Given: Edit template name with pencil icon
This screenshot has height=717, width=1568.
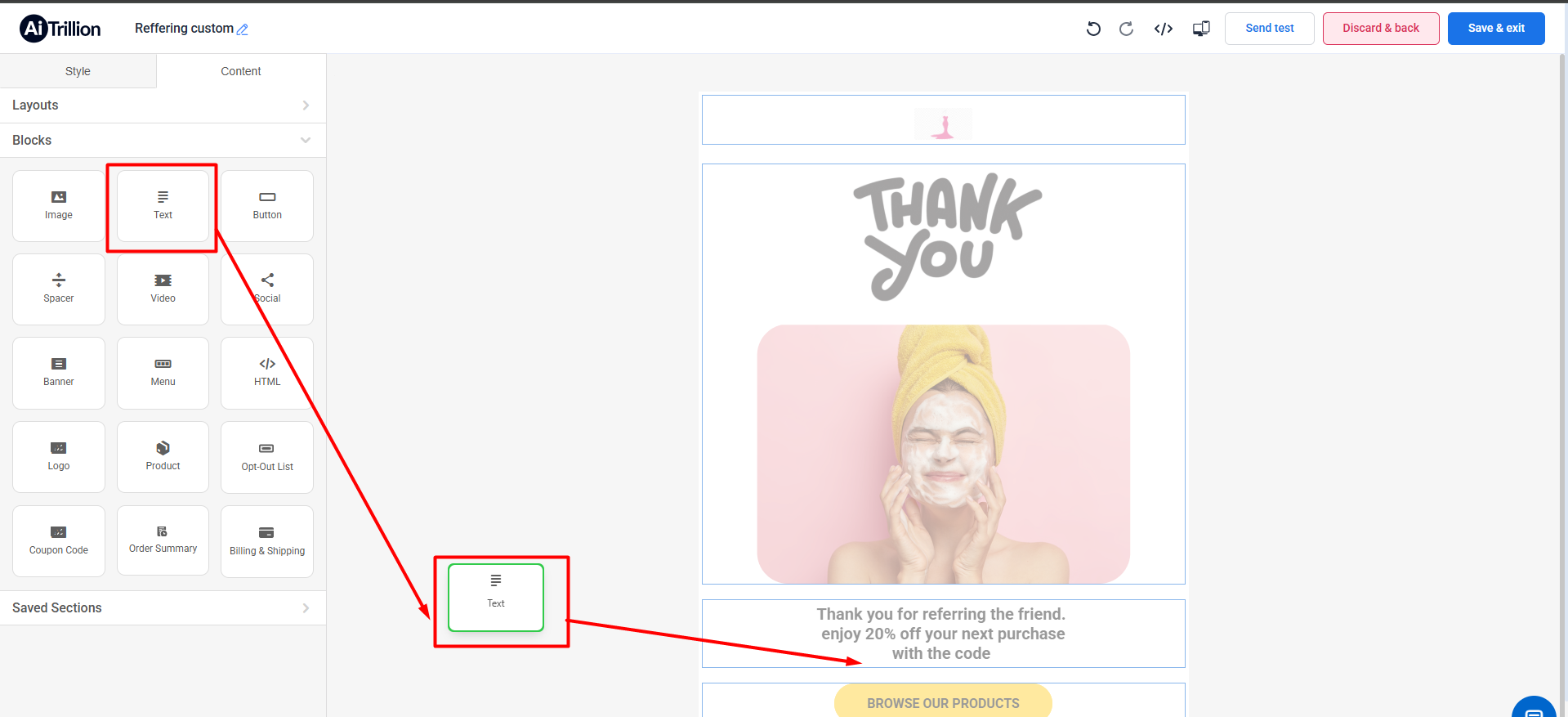Looking at the screenshot, I should (x=243, y=29).
